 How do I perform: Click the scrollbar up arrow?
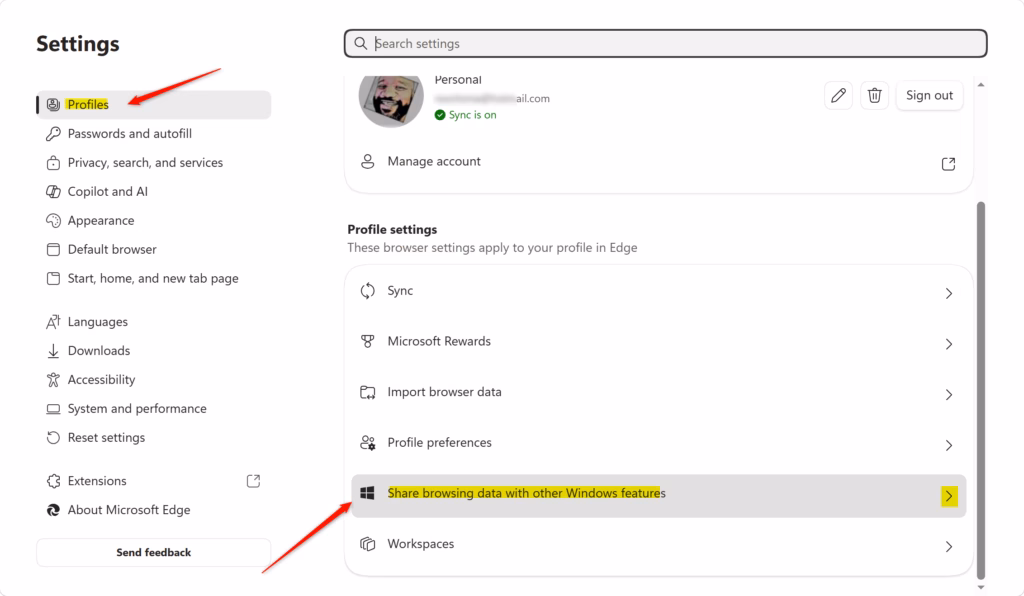click(x=980, y=85)
